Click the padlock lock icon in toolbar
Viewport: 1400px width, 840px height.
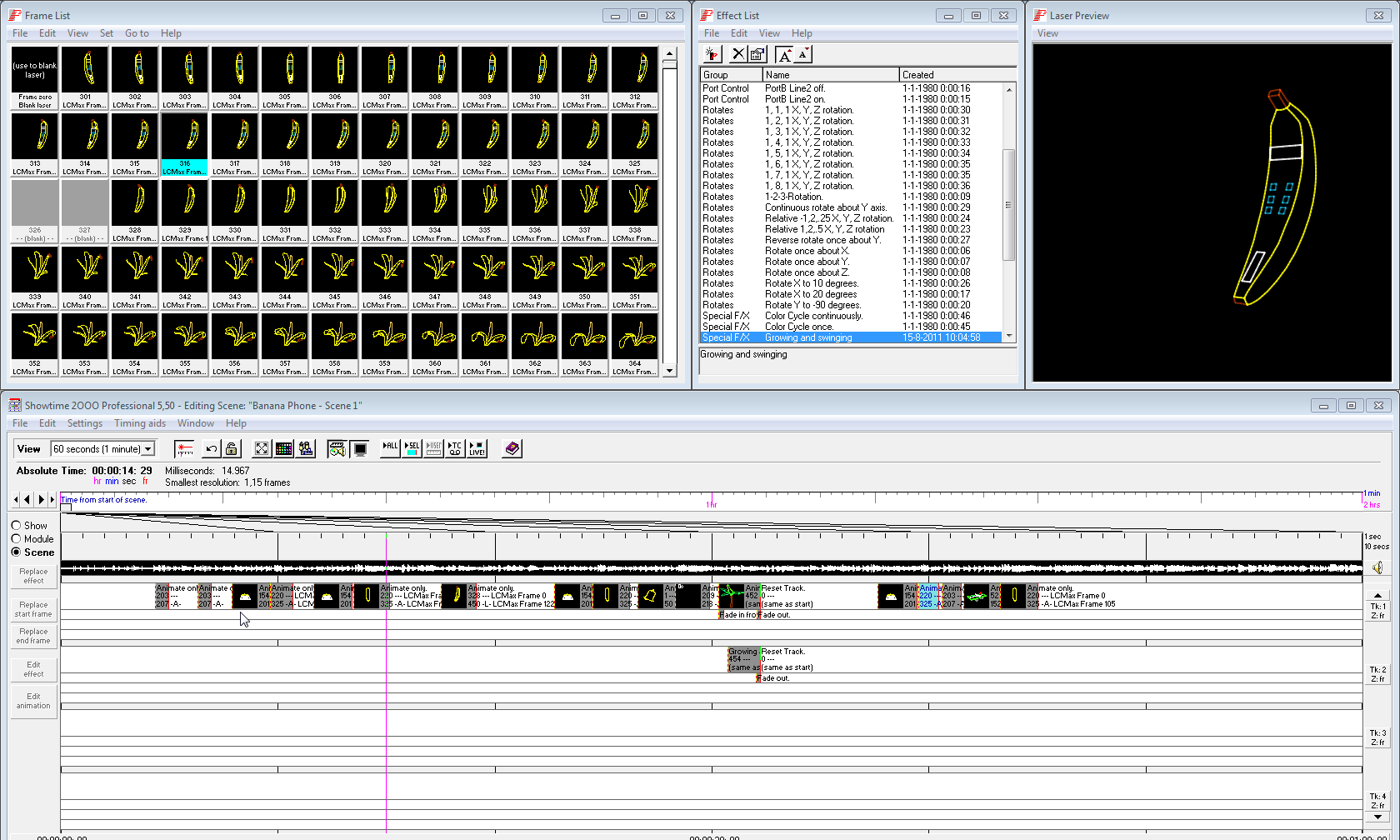point(232,449)
